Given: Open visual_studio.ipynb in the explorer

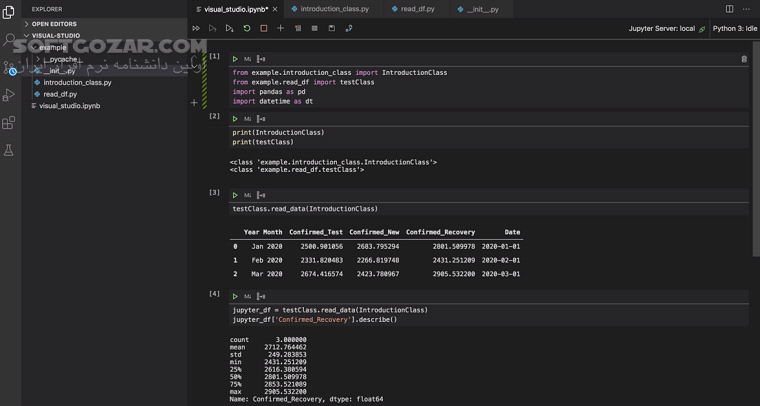Looking at the screenshot, I should pyautogui.click(x=69, y=106).
